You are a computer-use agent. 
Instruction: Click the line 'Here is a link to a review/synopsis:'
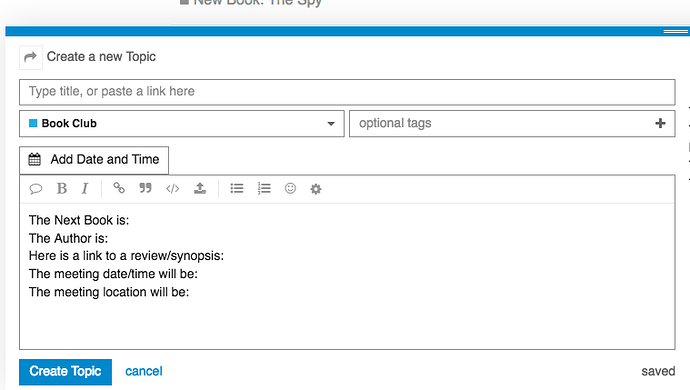coord(126,256)
